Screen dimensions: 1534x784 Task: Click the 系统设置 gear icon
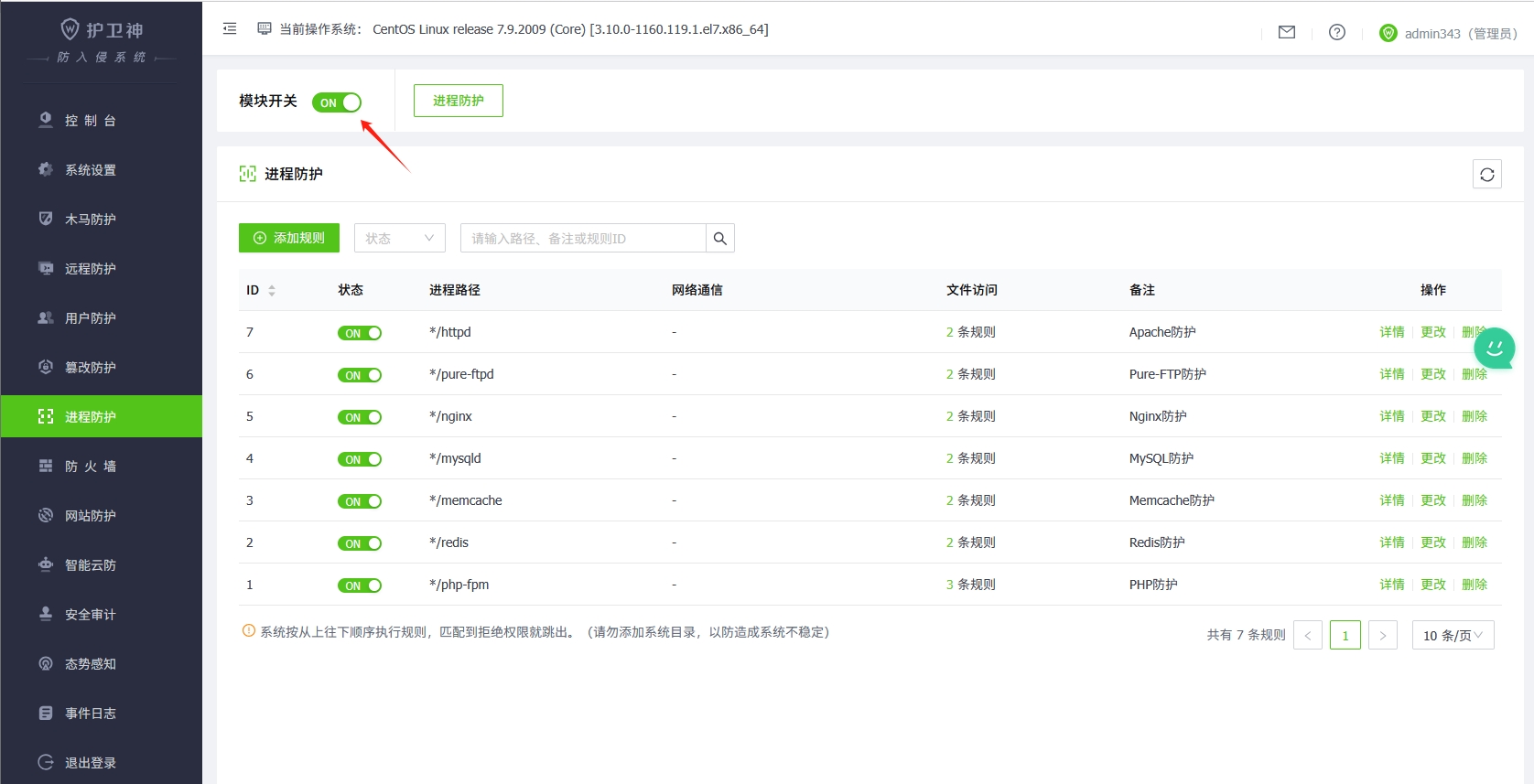[46, 169]
